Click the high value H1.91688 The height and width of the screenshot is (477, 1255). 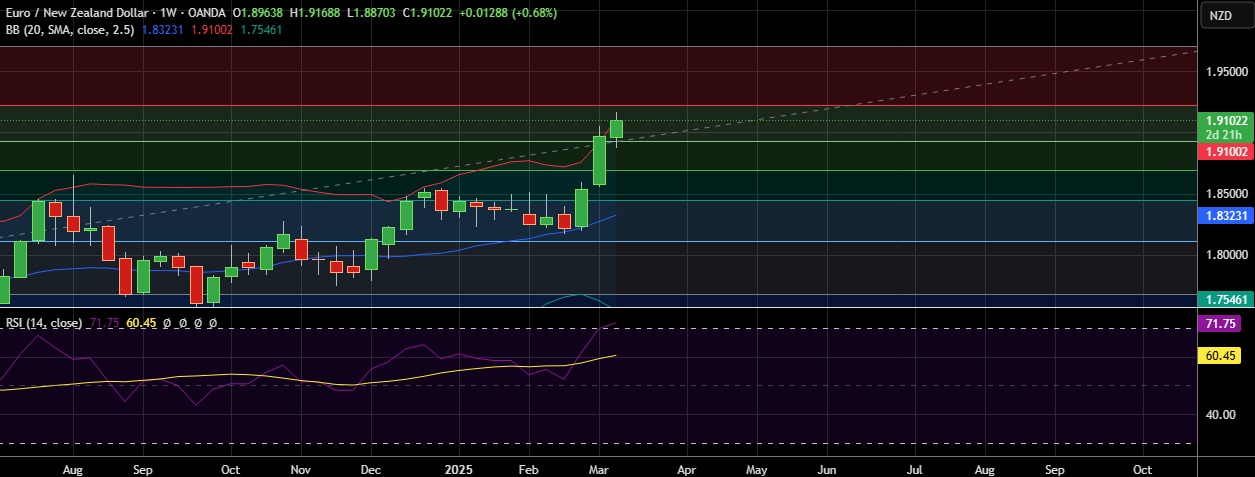click(x=312, y=13)
